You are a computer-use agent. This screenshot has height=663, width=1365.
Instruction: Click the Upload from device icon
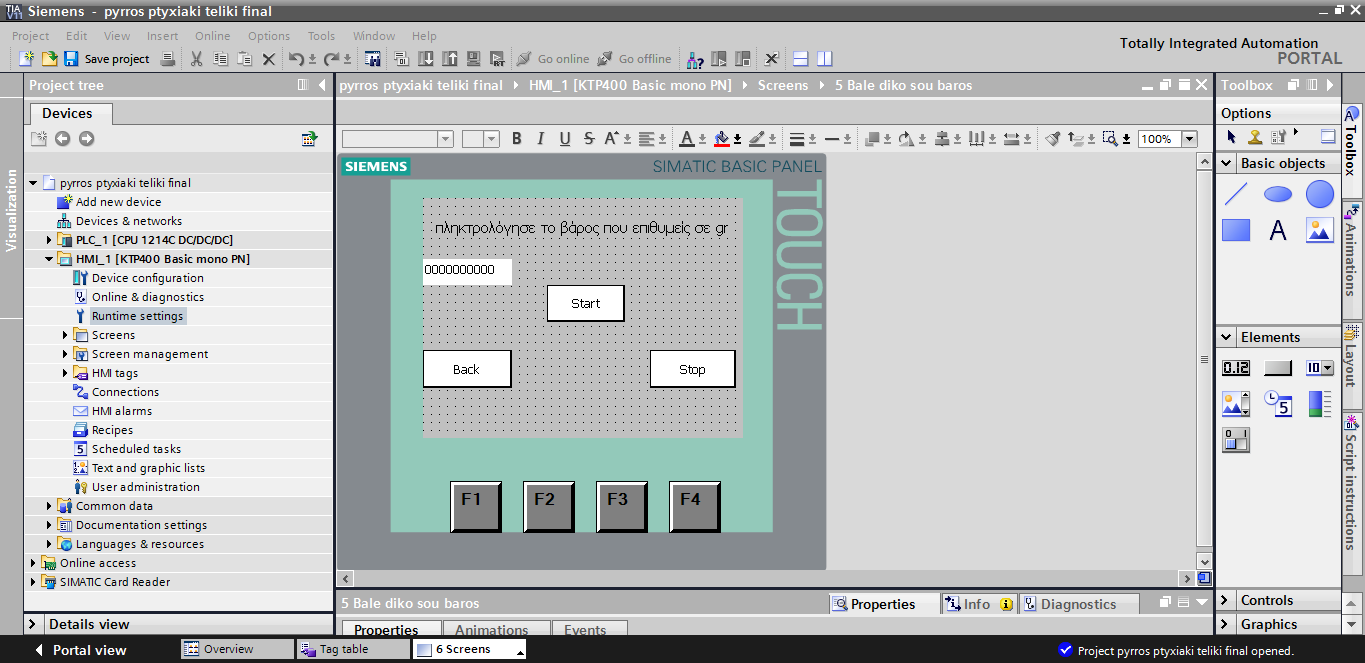click(x=449, y=59)
